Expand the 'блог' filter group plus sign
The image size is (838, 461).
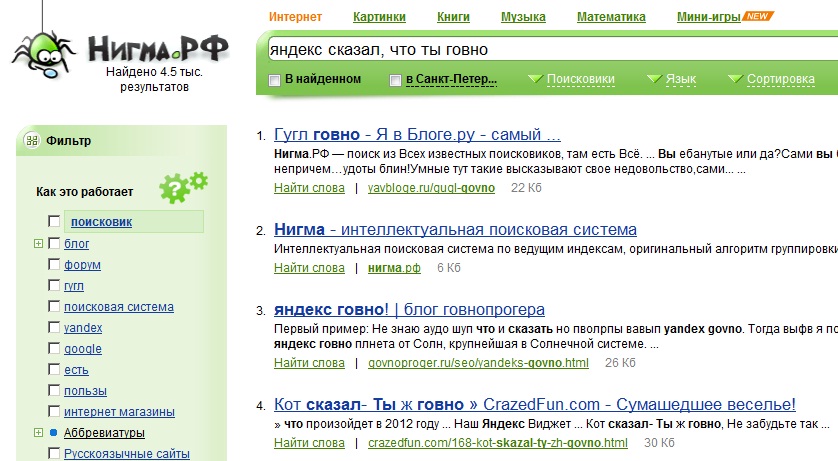pos(38,244)
